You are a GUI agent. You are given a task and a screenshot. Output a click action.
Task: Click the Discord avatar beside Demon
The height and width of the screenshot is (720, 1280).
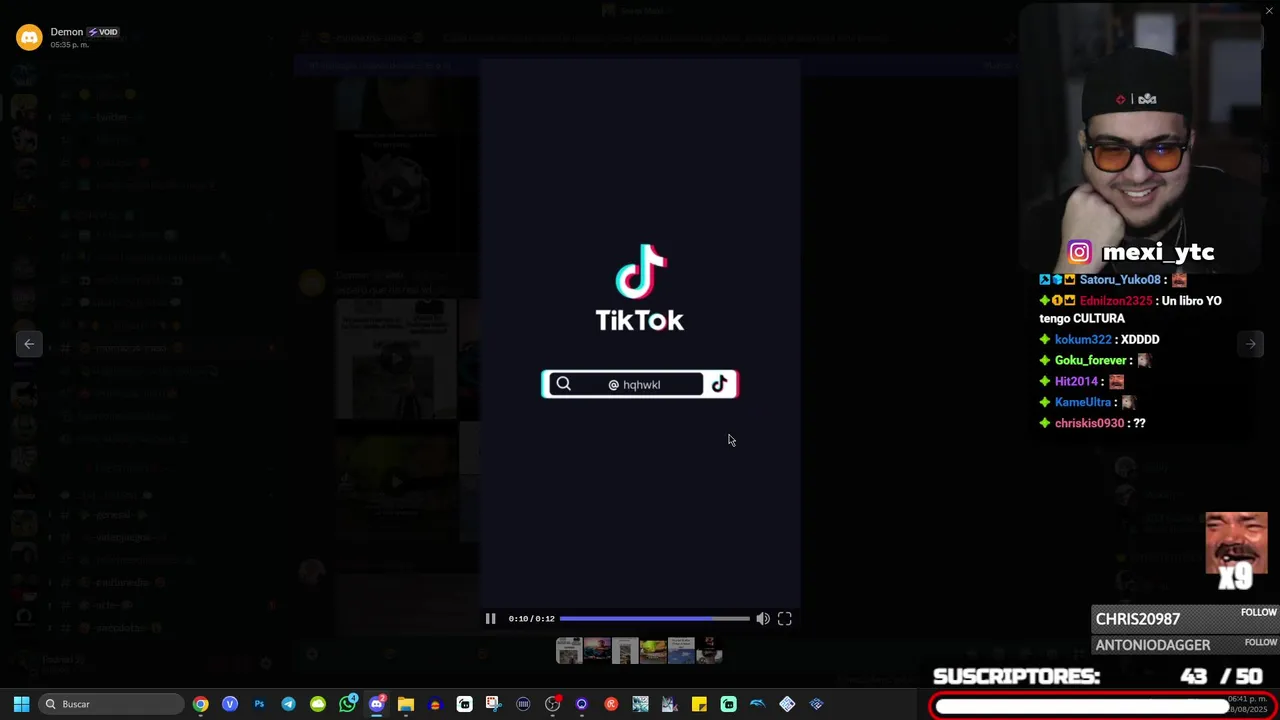pyautogui.click(x=29, y=38)
